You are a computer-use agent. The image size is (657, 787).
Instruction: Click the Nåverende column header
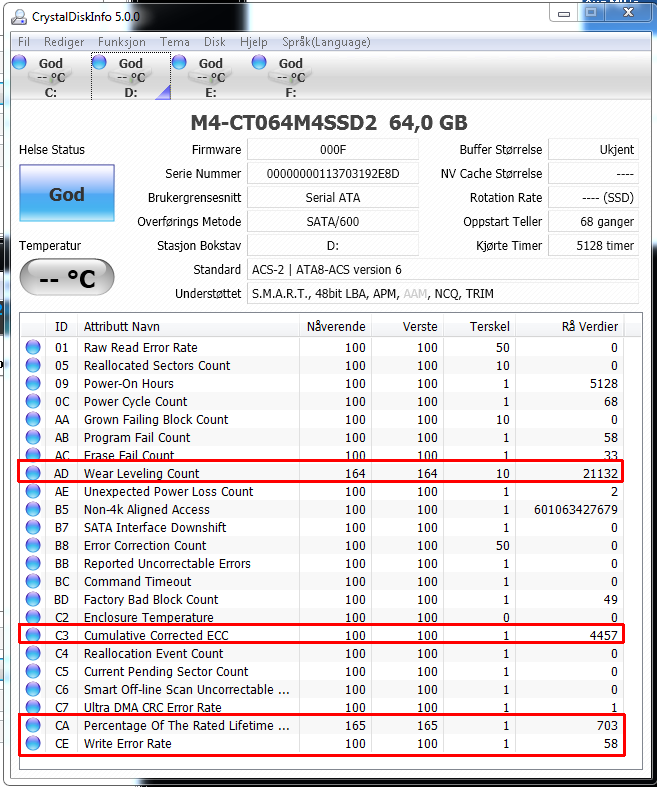pos(336,327)
